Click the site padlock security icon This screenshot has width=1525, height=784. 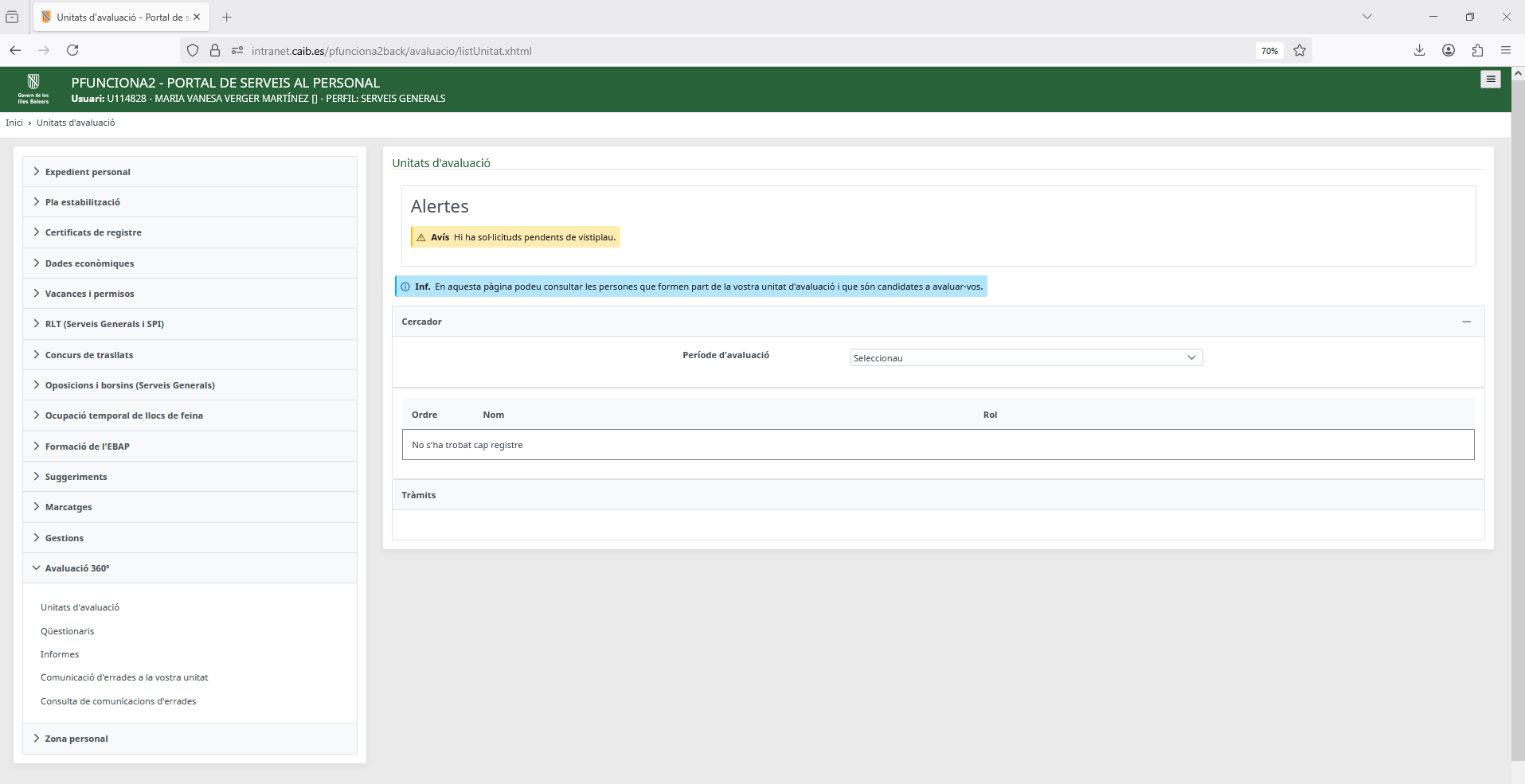coord(215,50)
